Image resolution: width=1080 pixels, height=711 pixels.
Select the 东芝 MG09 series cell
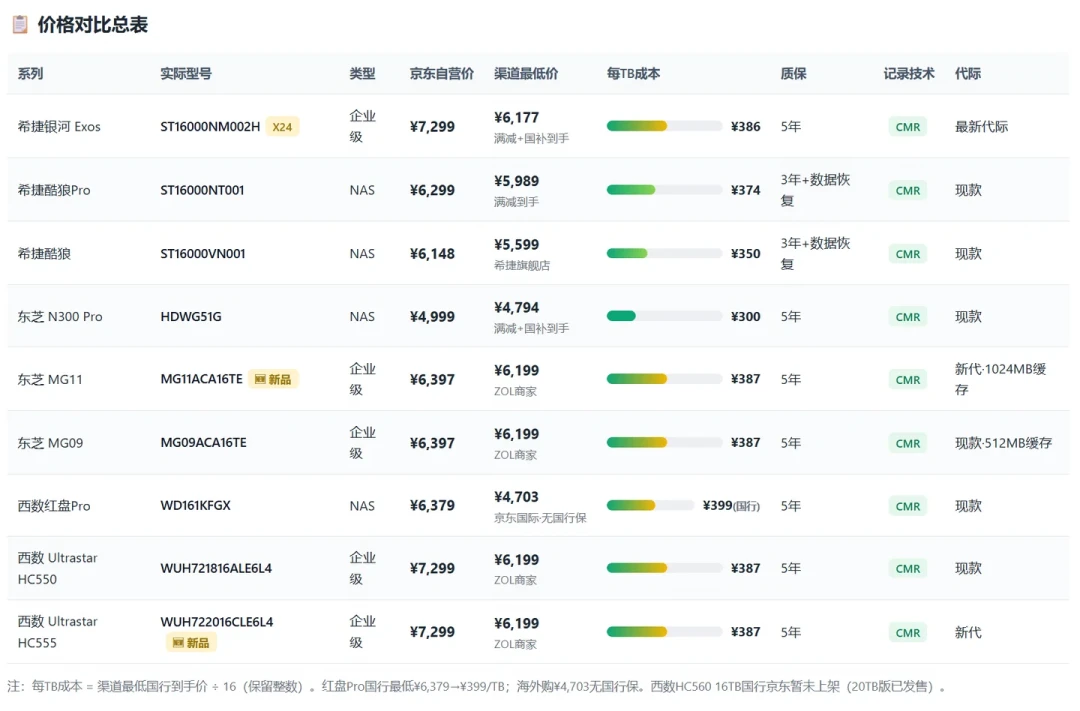coord(50,443)
